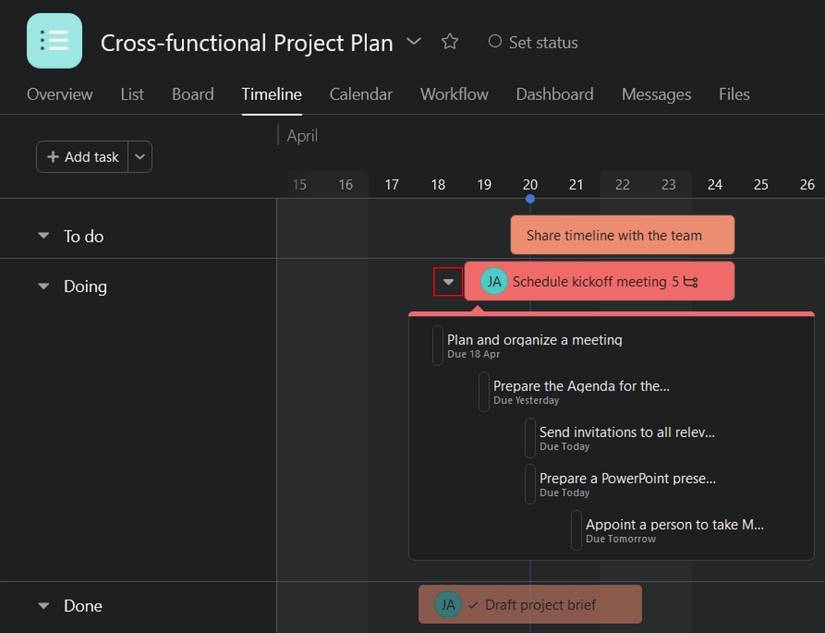Complete Prepare a PowerPoint subtask
Screen dimensions: 825x633
pos(530,484)
